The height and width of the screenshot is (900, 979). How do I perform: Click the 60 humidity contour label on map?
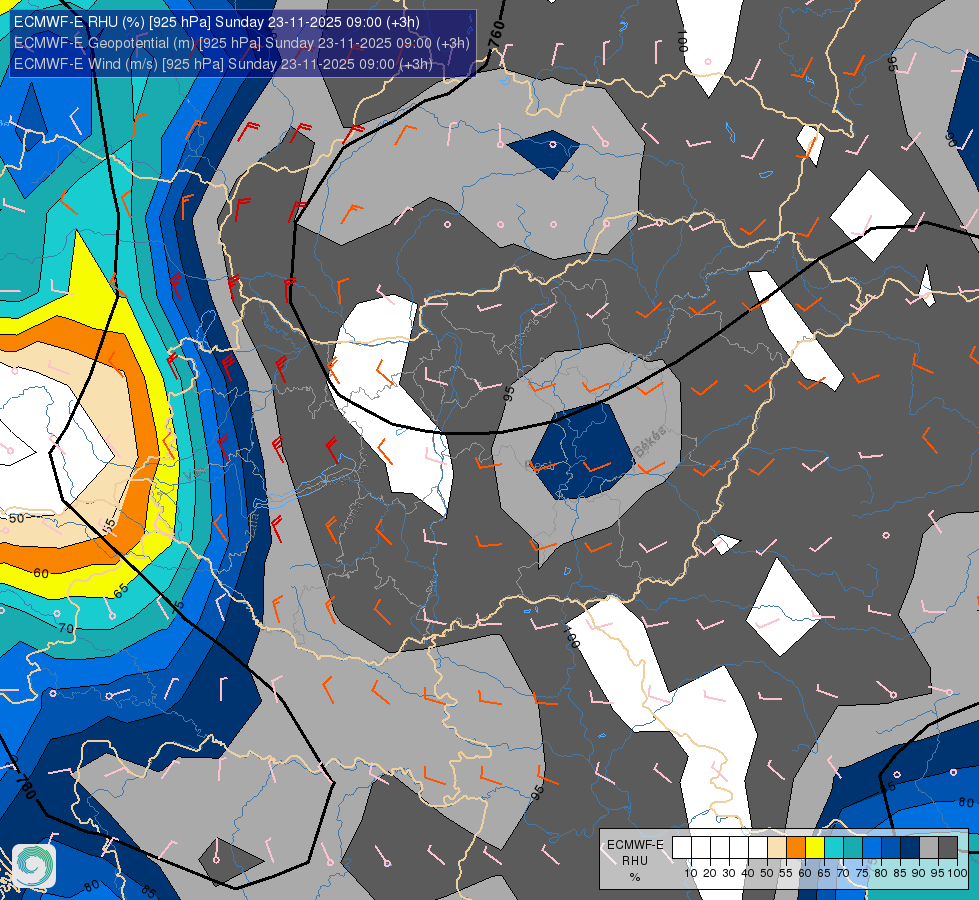[x=41, y=573]
